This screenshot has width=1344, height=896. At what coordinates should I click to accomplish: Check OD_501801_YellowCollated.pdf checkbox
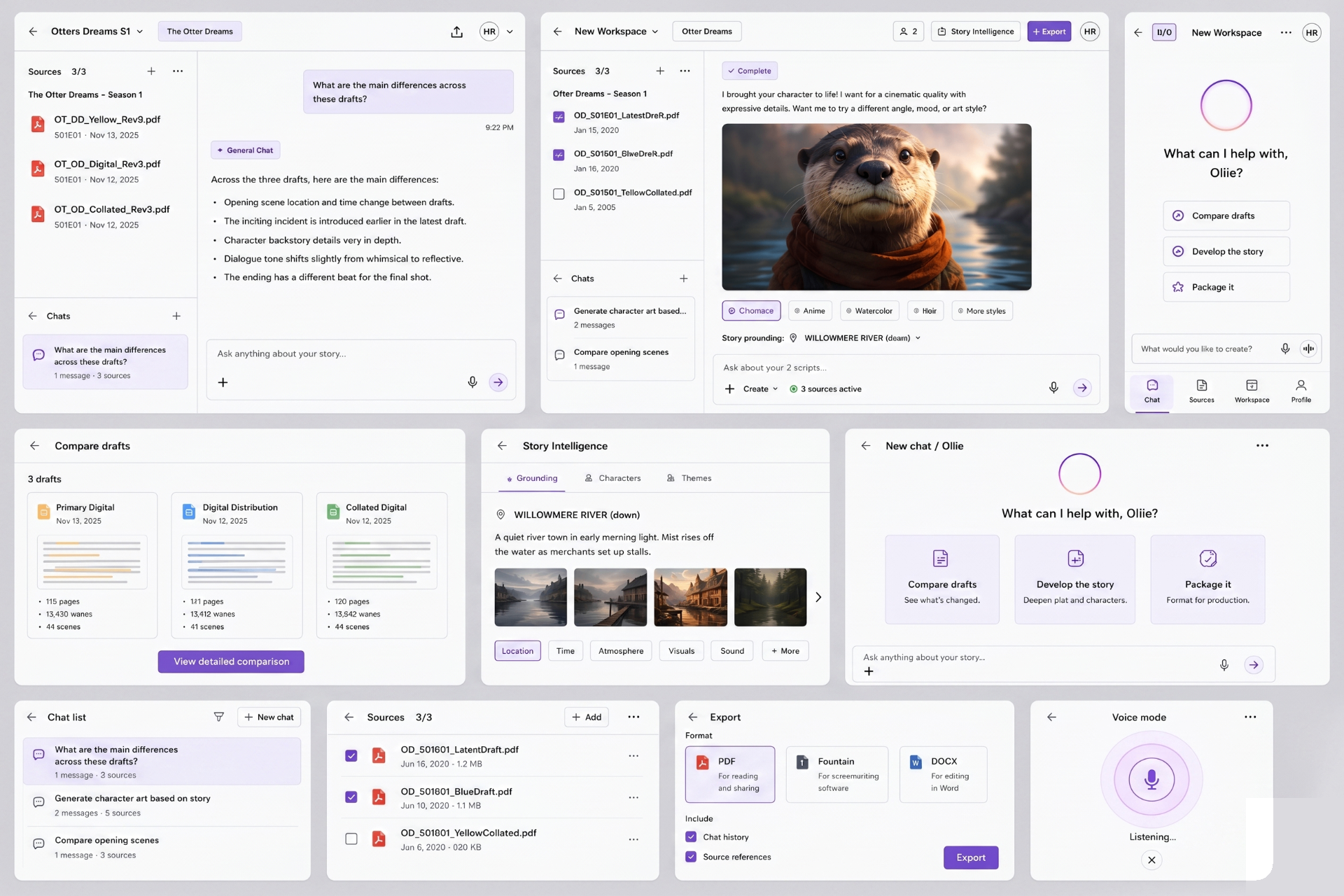click(x=351, y=839)
